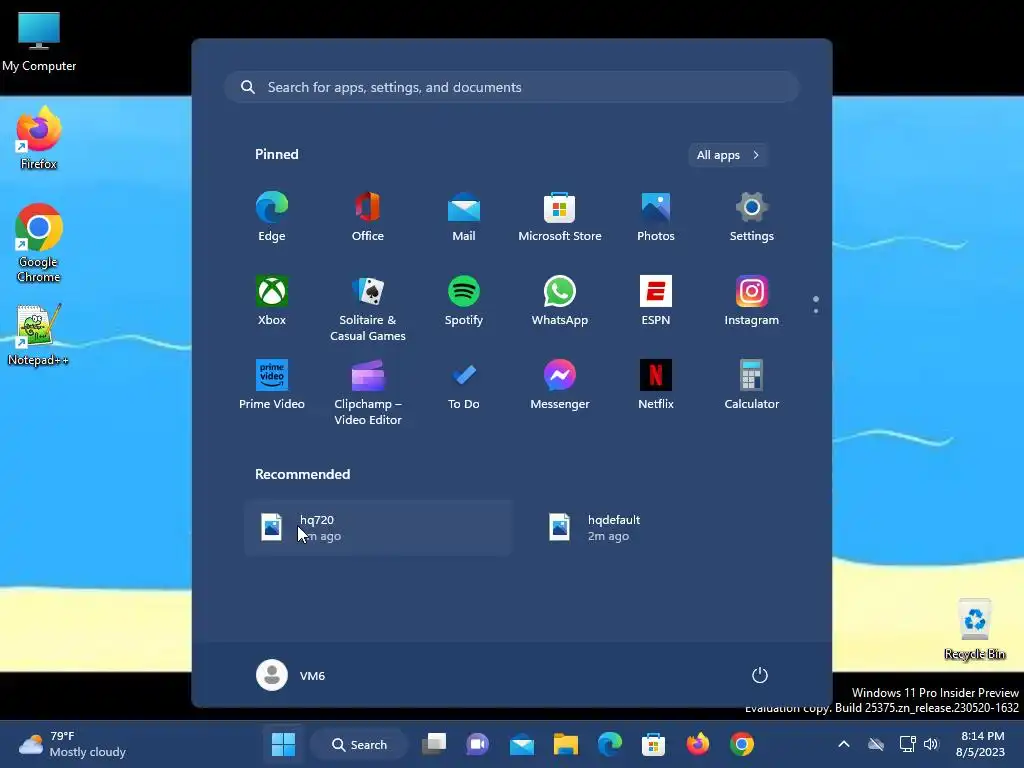Open Mail from the taskbar

522,744
